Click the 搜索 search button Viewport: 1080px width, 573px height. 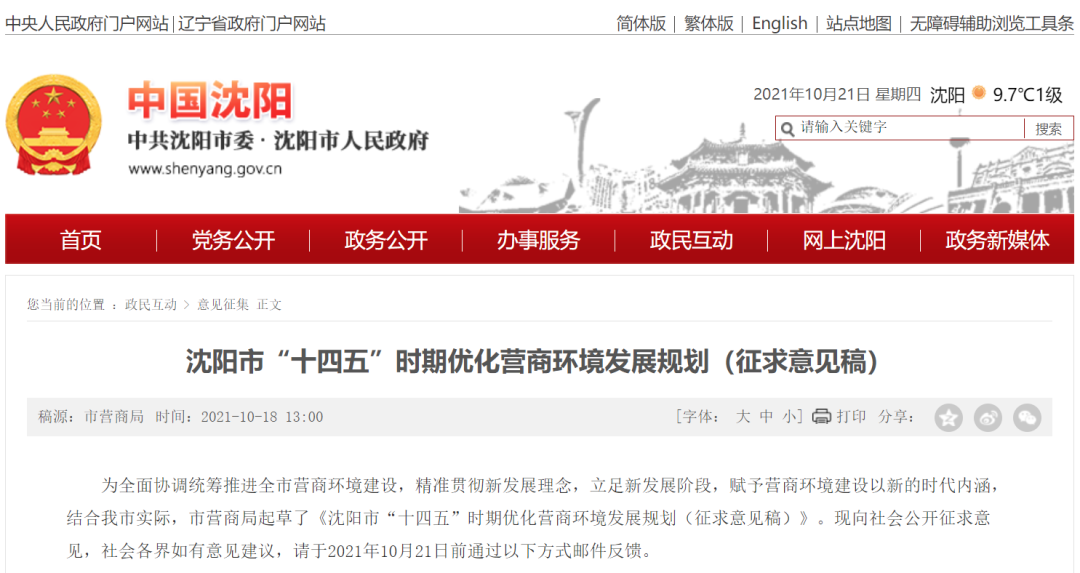coord(1048,129)
